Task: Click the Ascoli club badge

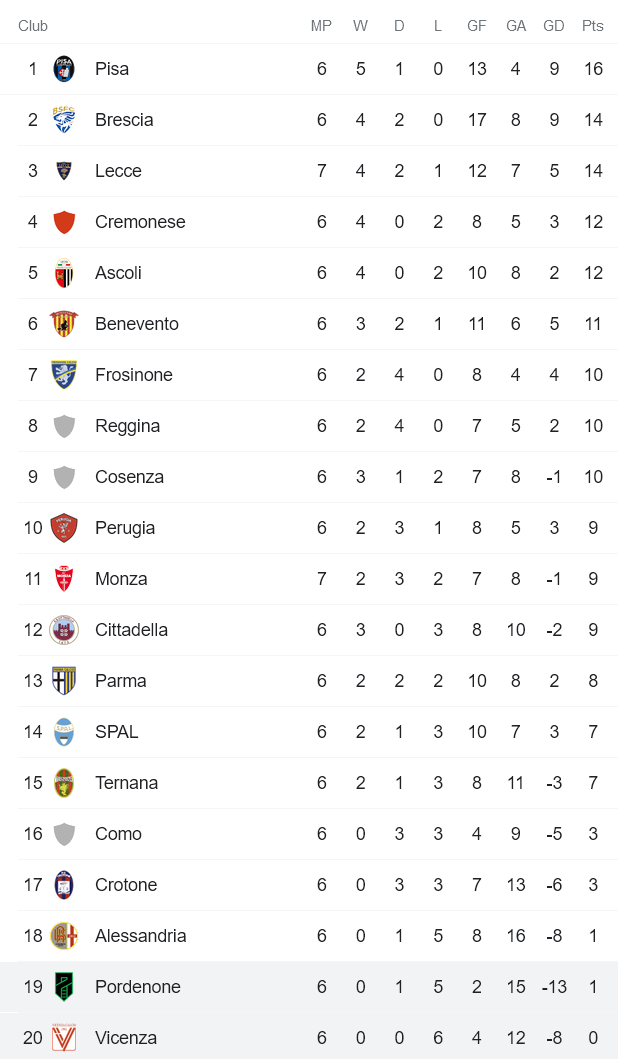Action: coord(64,273)
